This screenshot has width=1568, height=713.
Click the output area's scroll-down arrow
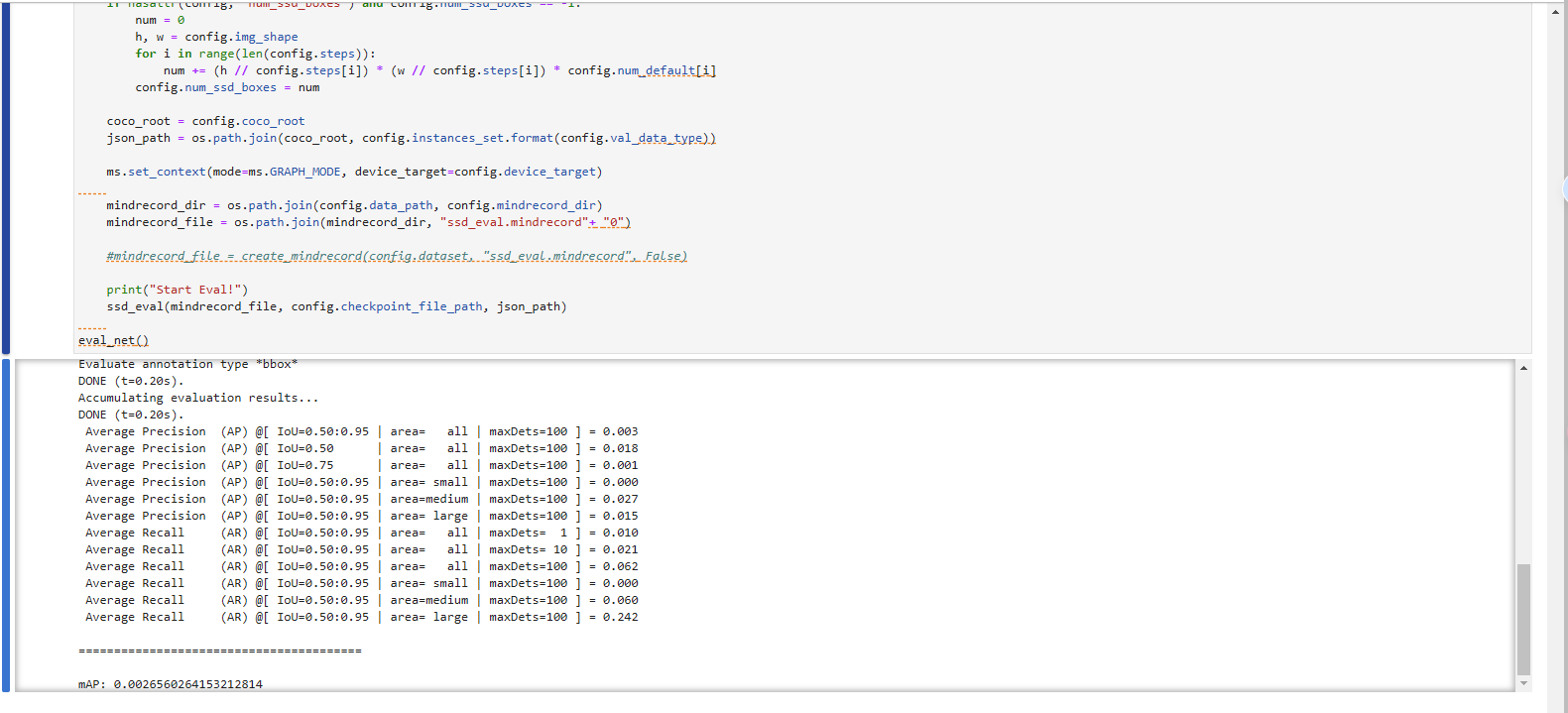[1523, 683]
